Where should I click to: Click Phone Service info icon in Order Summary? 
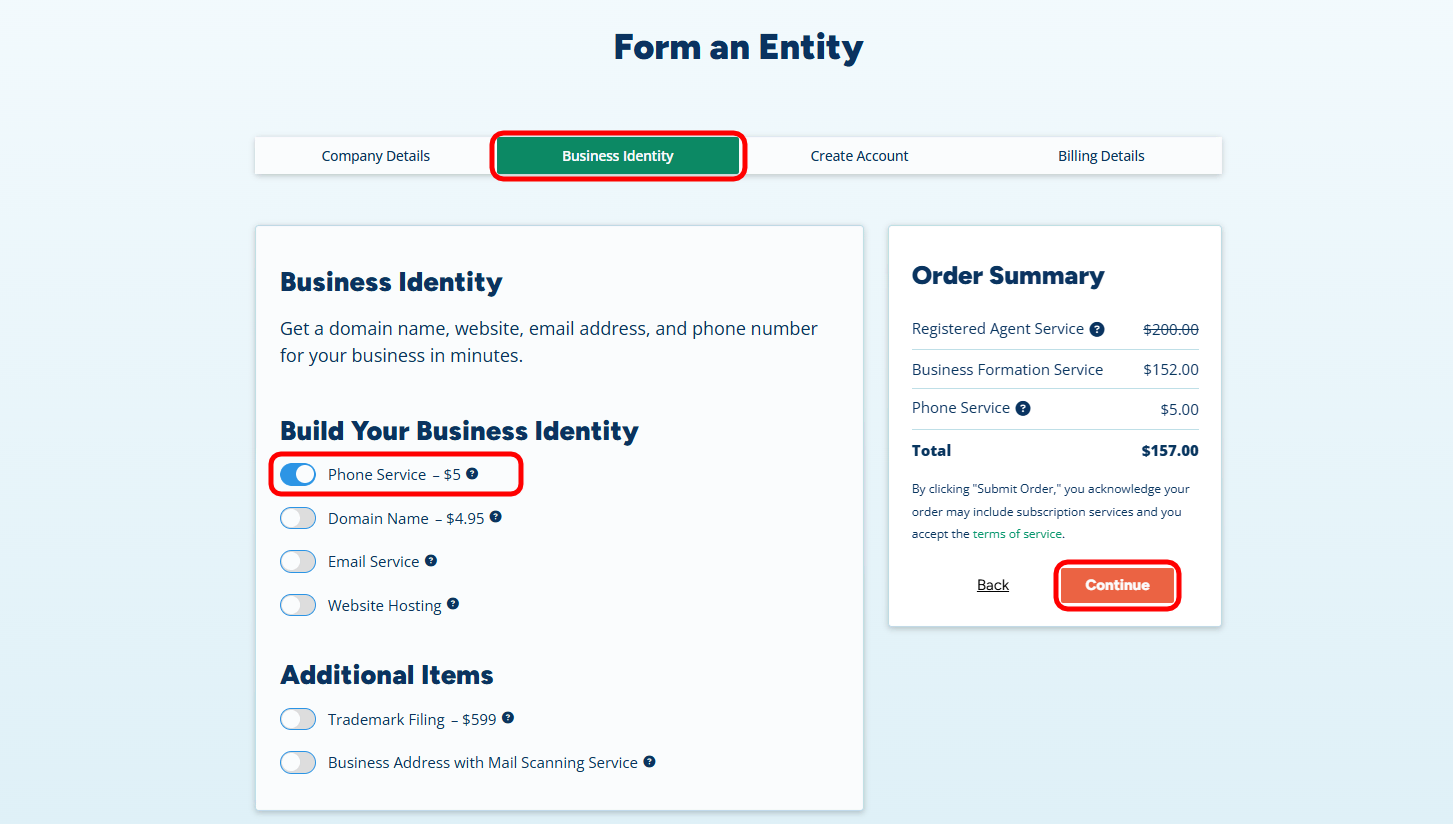[1023, 408]
